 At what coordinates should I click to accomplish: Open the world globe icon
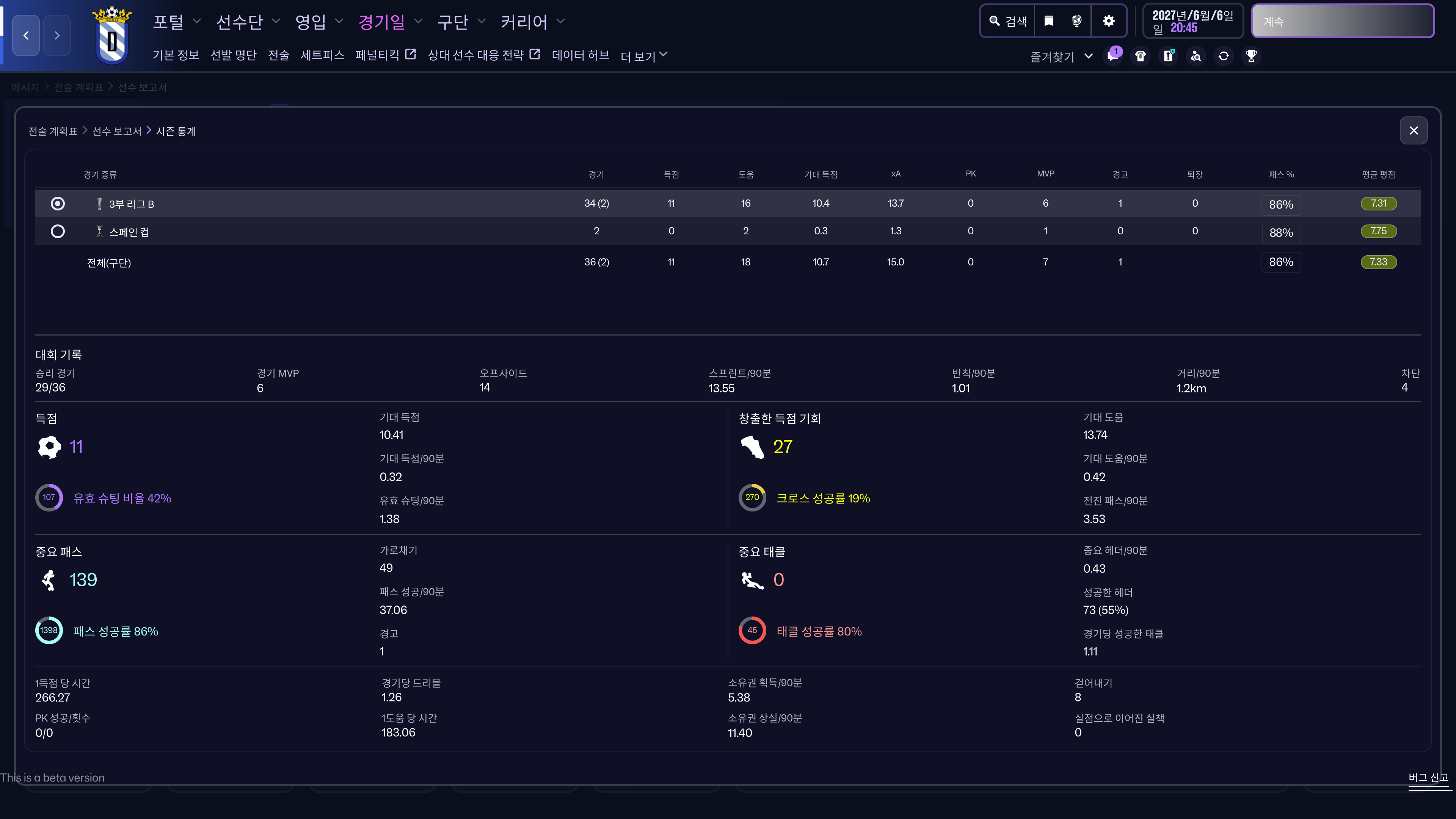click(x=1077, y=21)
